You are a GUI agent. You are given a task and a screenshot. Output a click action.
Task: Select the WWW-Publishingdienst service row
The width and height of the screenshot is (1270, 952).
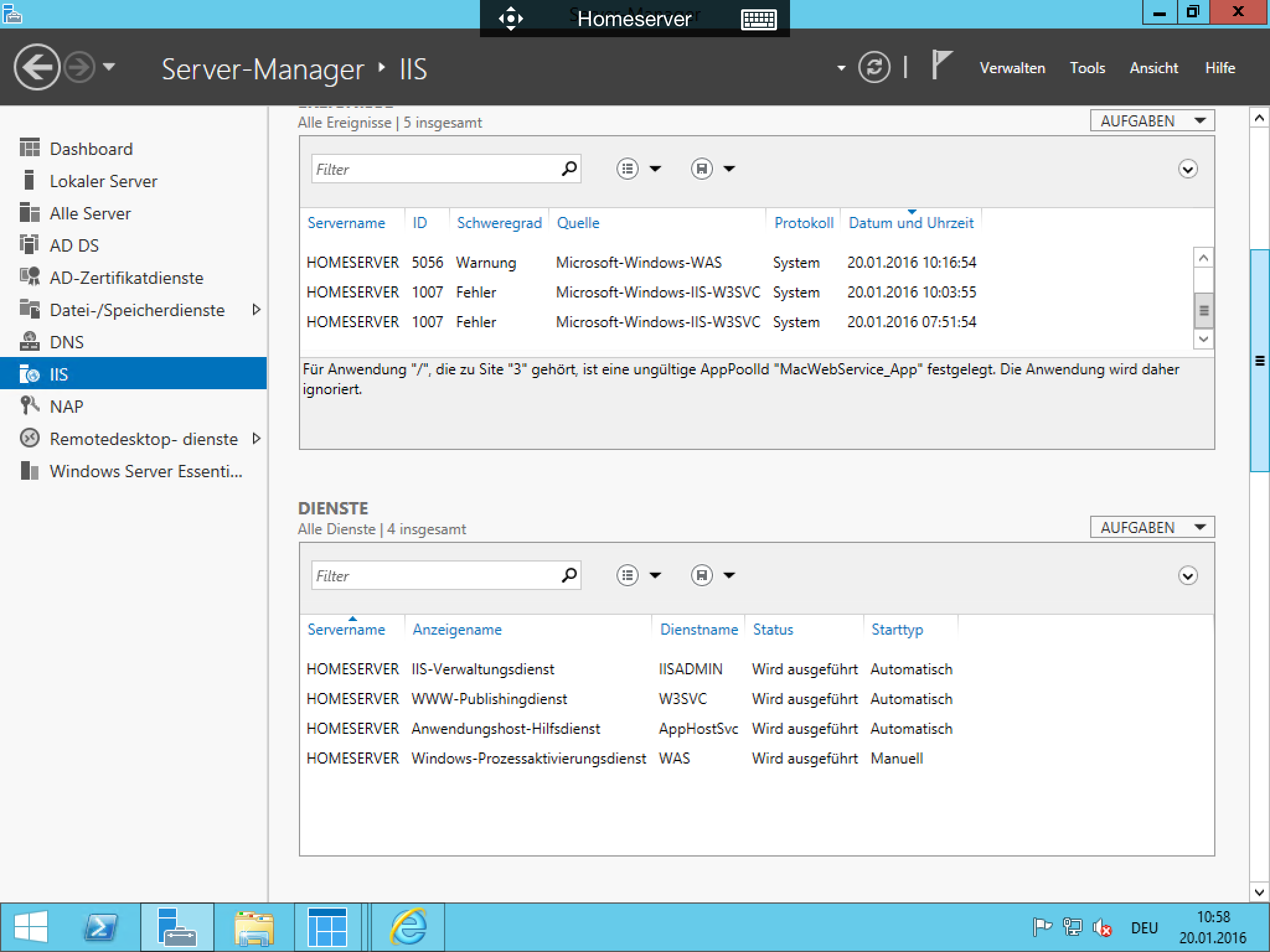[757, 699]
